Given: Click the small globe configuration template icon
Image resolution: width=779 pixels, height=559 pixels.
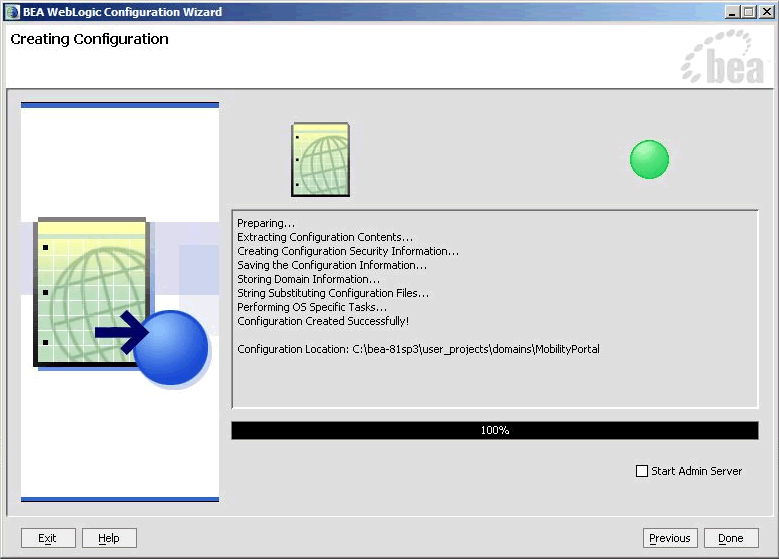Looking at the screenshot, I should [320, 160].
